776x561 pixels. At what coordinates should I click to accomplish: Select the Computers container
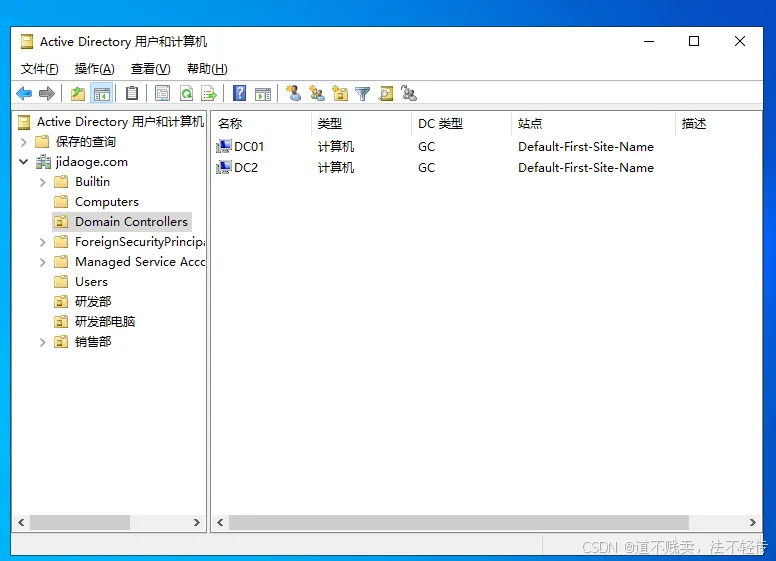point(107,202)
